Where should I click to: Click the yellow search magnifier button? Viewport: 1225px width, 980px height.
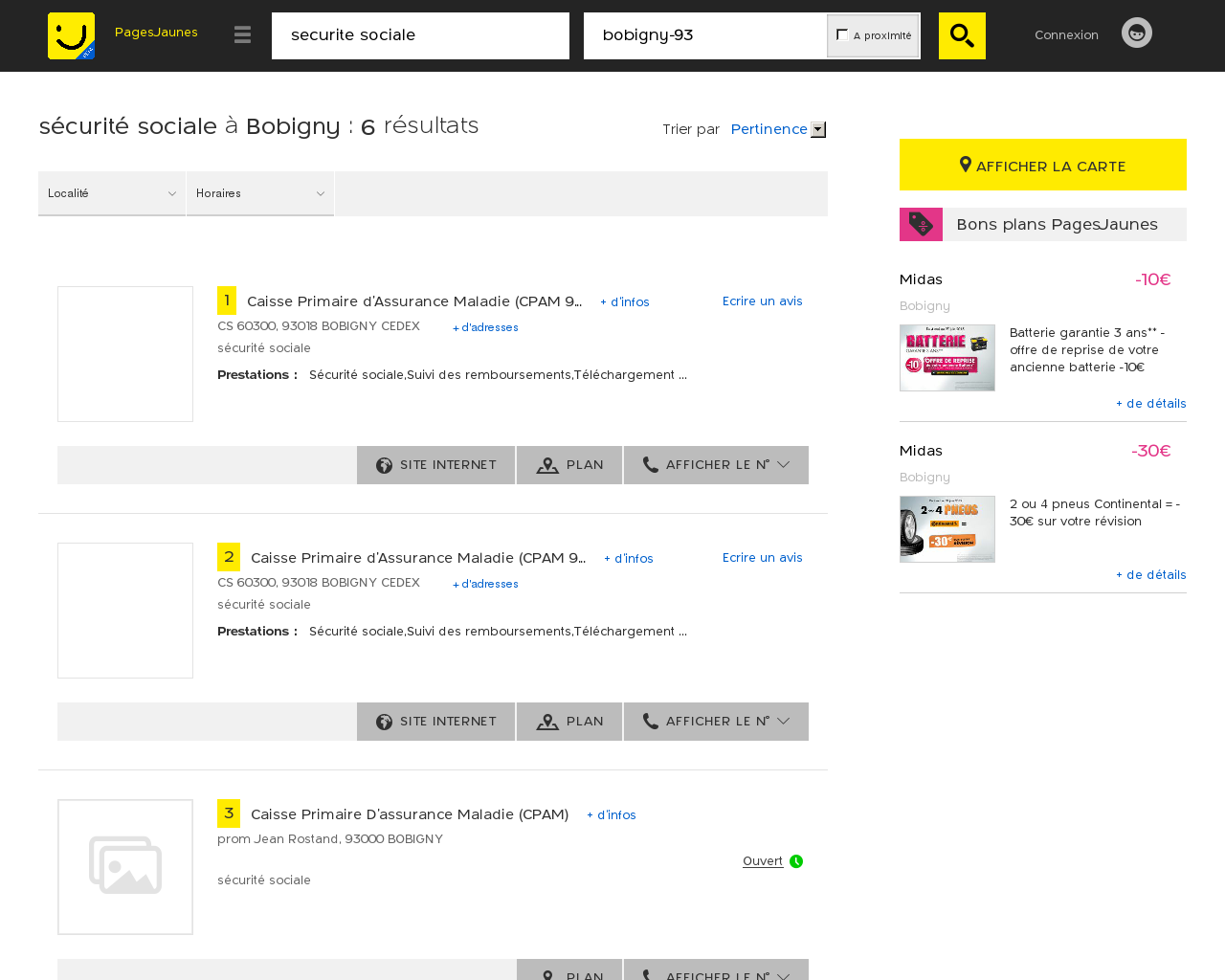coord(962,35)
